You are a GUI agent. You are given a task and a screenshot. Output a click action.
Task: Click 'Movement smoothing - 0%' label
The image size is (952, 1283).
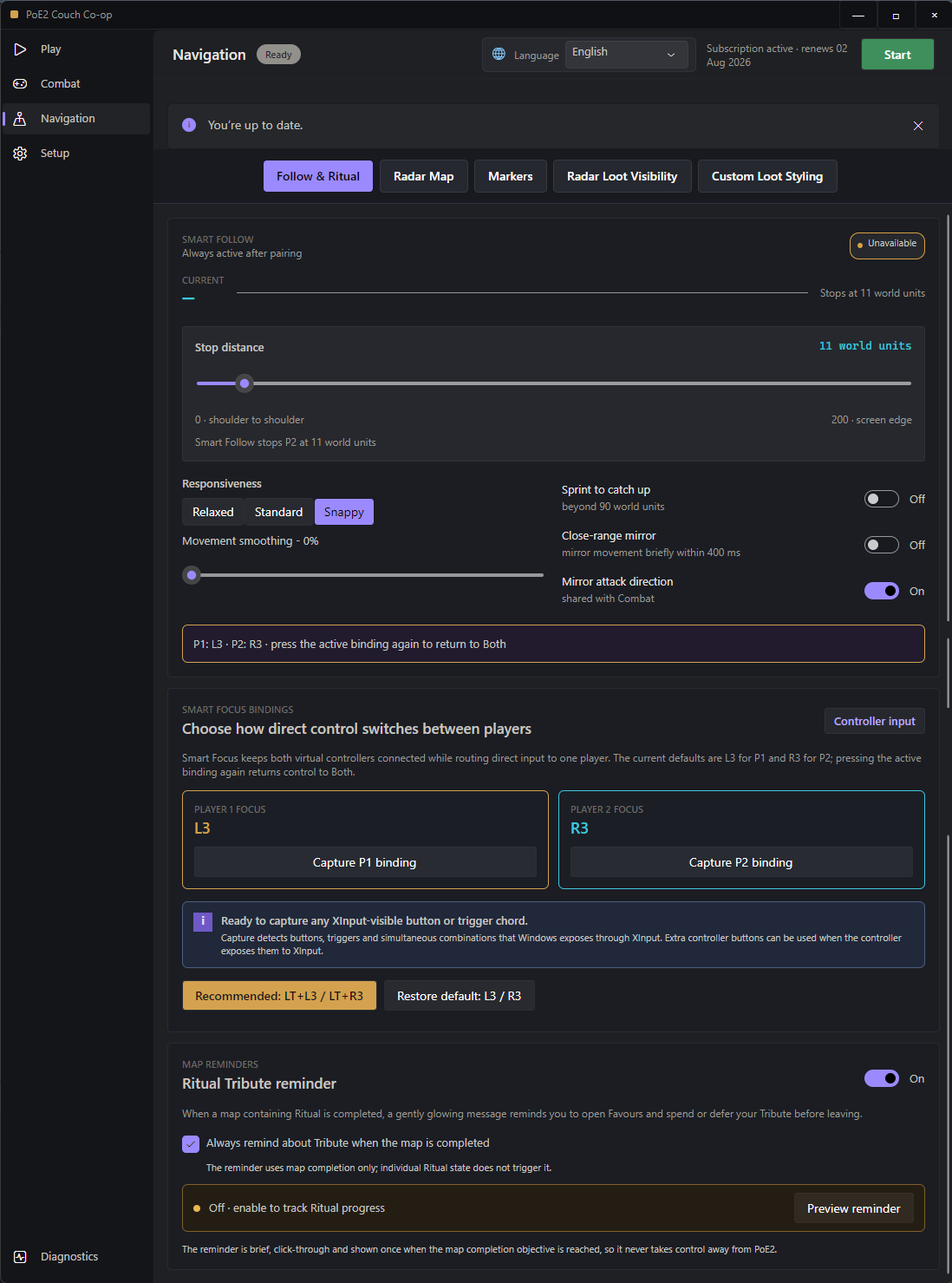point(251,540)
